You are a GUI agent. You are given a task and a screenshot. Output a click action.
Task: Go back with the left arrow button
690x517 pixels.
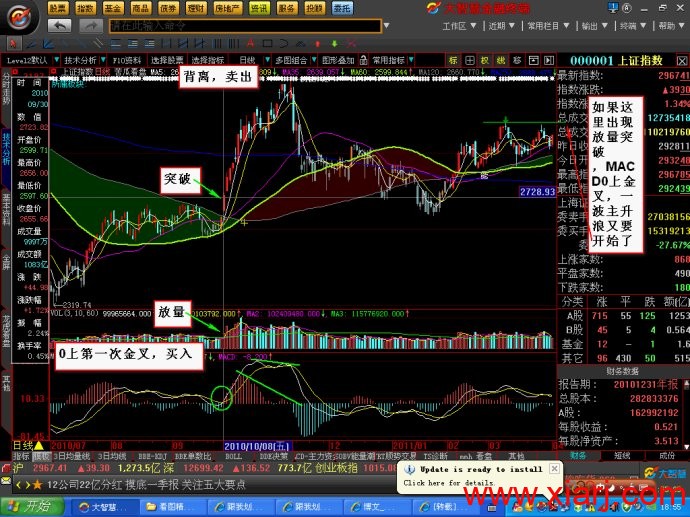[x=59, y=26]
